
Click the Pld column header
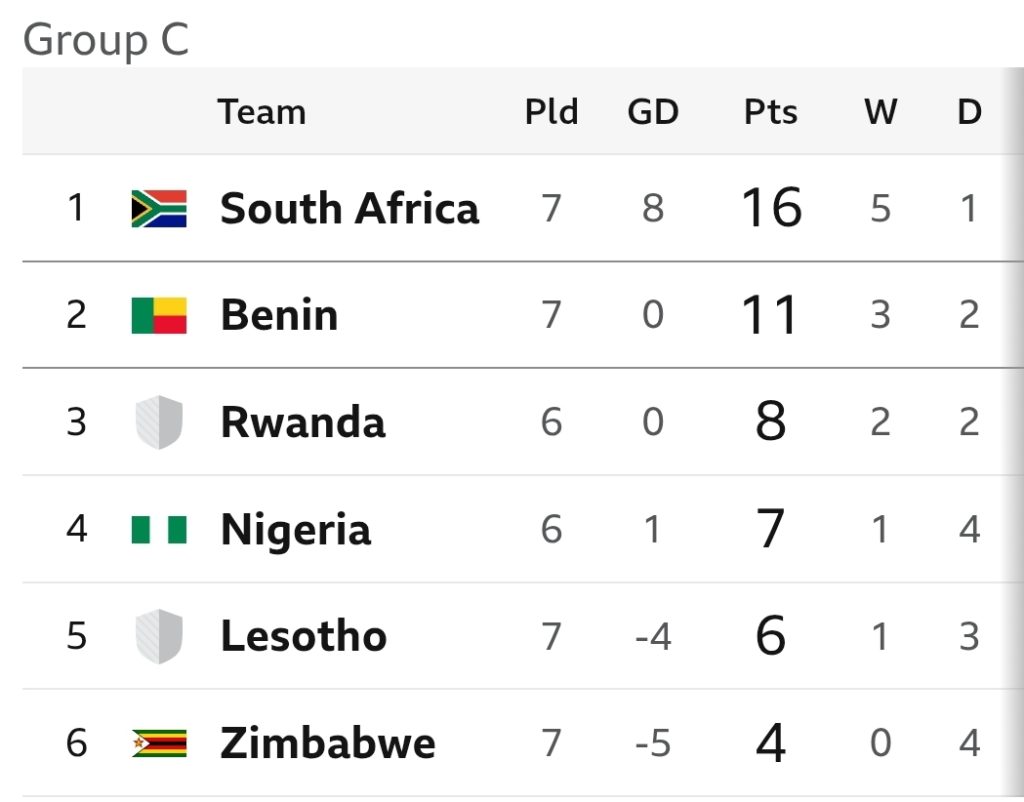click(x=552, y=112)
